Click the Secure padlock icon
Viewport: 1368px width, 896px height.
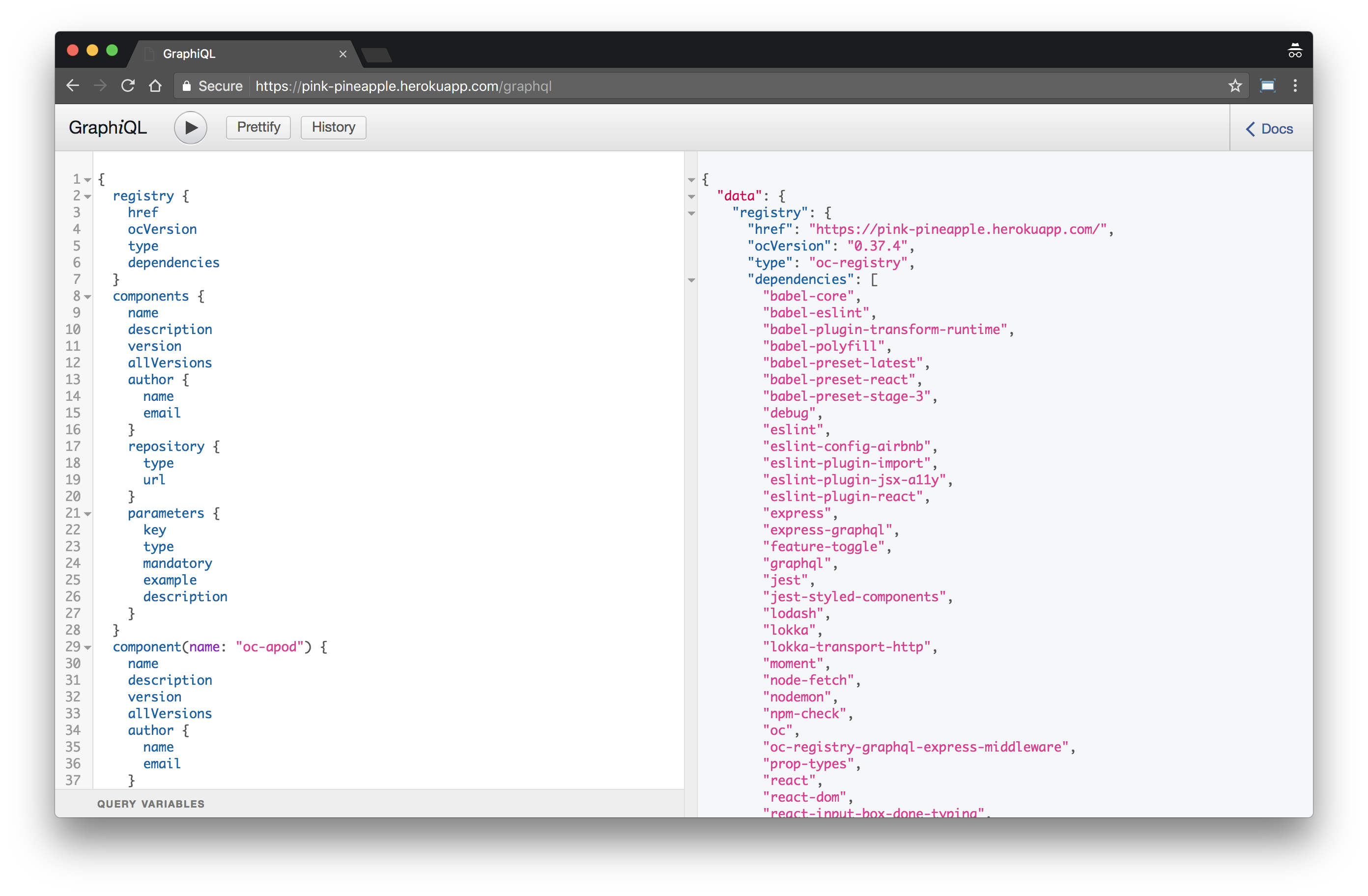[186, 86]
